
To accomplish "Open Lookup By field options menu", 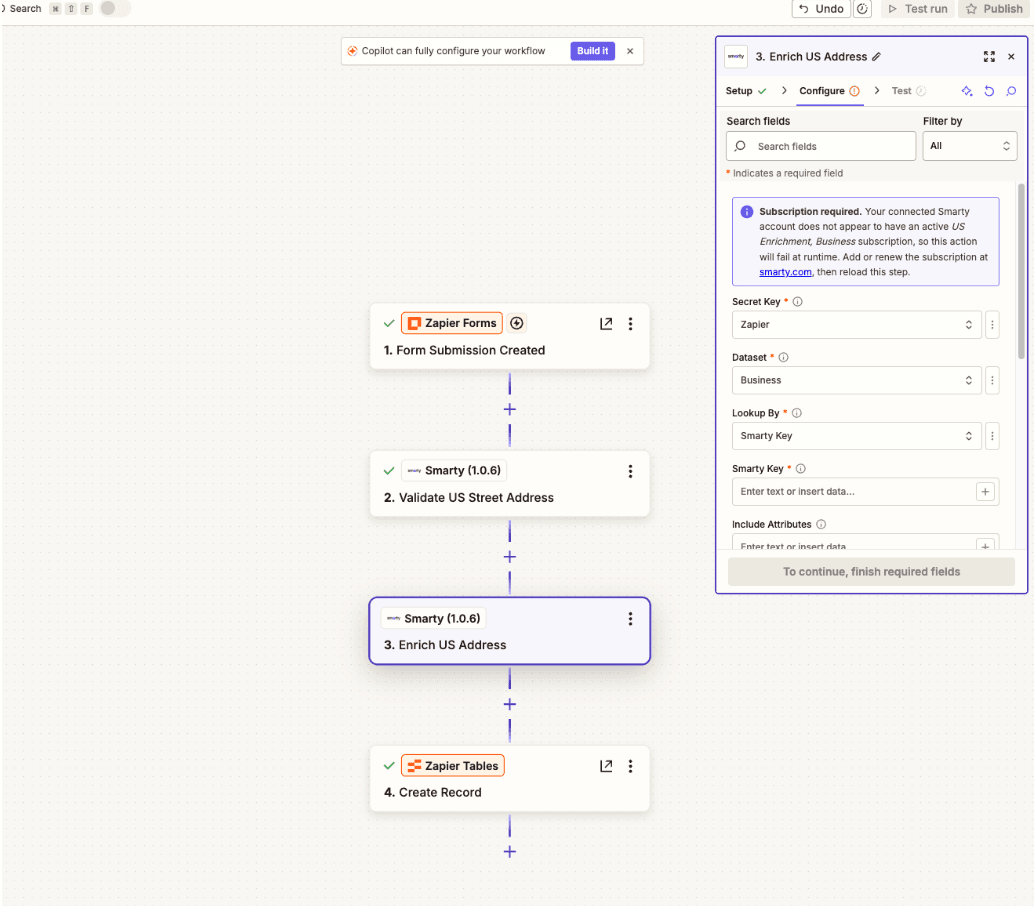I will pos(992,436).
